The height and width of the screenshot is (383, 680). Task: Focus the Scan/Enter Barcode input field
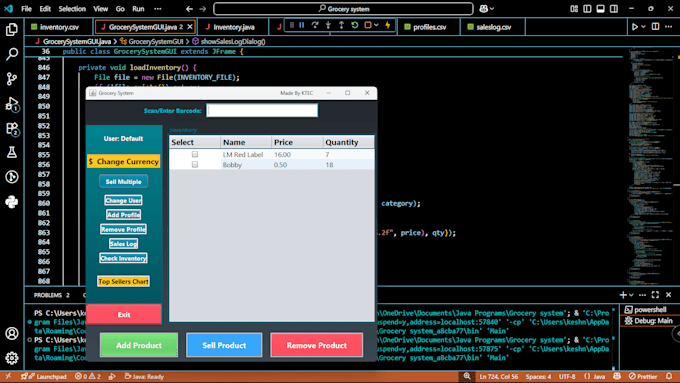pos(262,111)
